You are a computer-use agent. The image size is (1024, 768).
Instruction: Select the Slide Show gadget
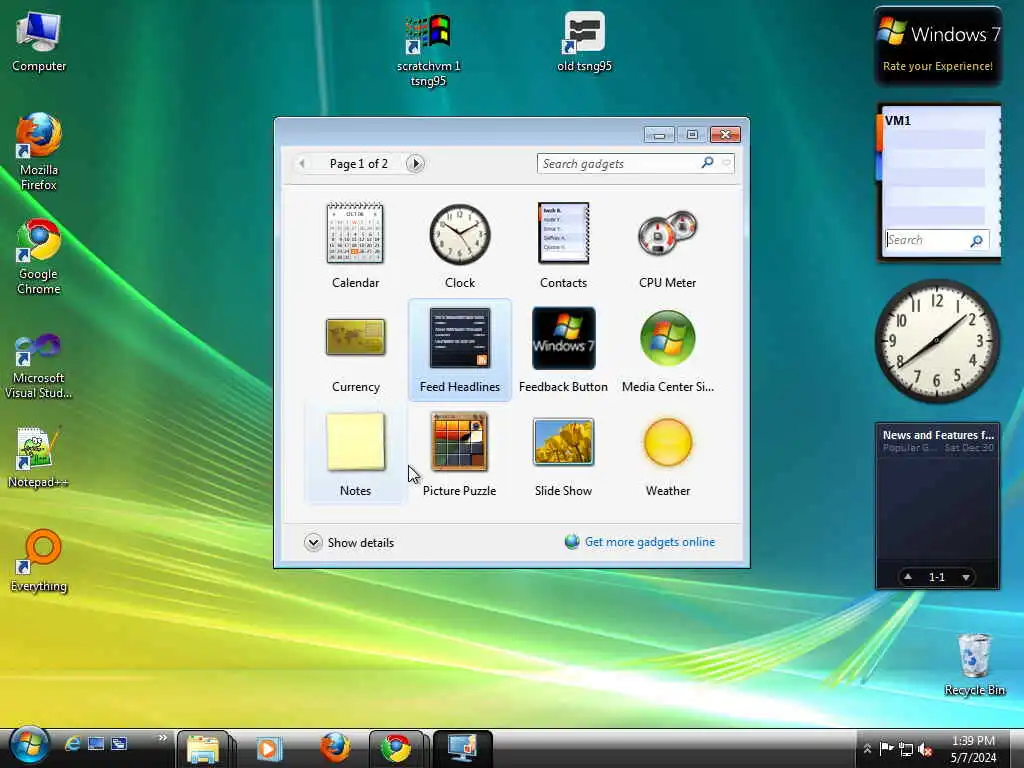pos(564,441)
